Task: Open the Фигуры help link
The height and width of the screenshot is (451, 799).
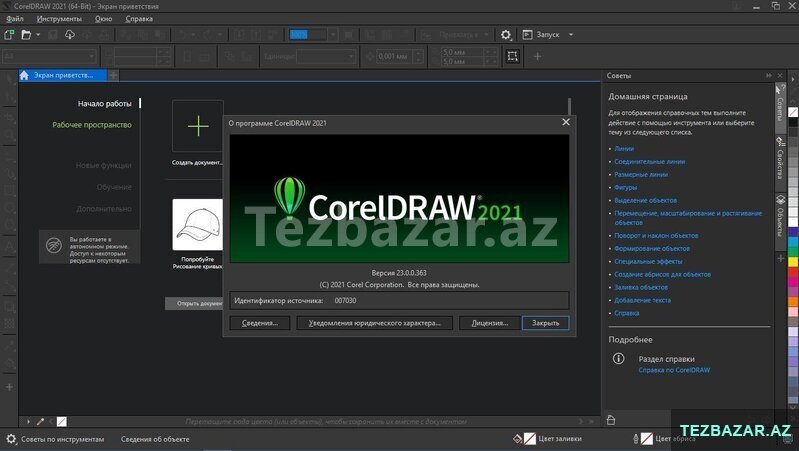Action: [626, 188]
